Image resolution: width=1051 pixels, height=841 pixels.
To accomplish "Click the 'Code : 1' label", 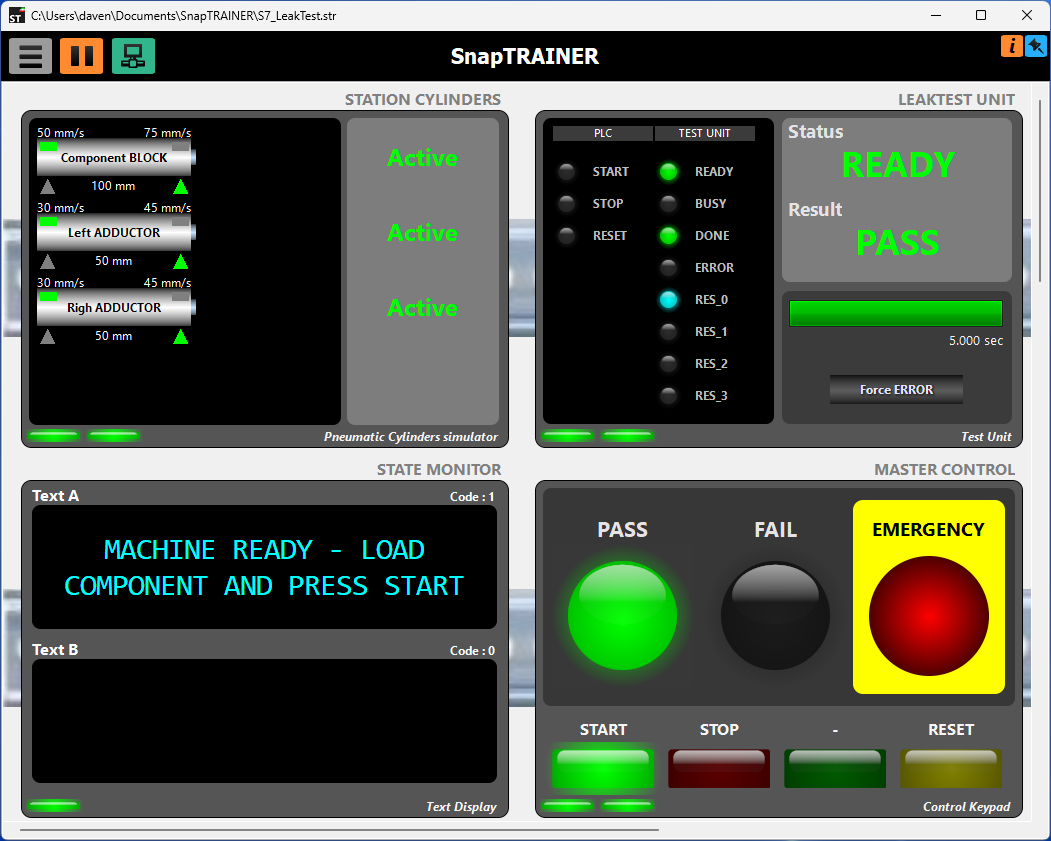I will (x=472, y=497).
